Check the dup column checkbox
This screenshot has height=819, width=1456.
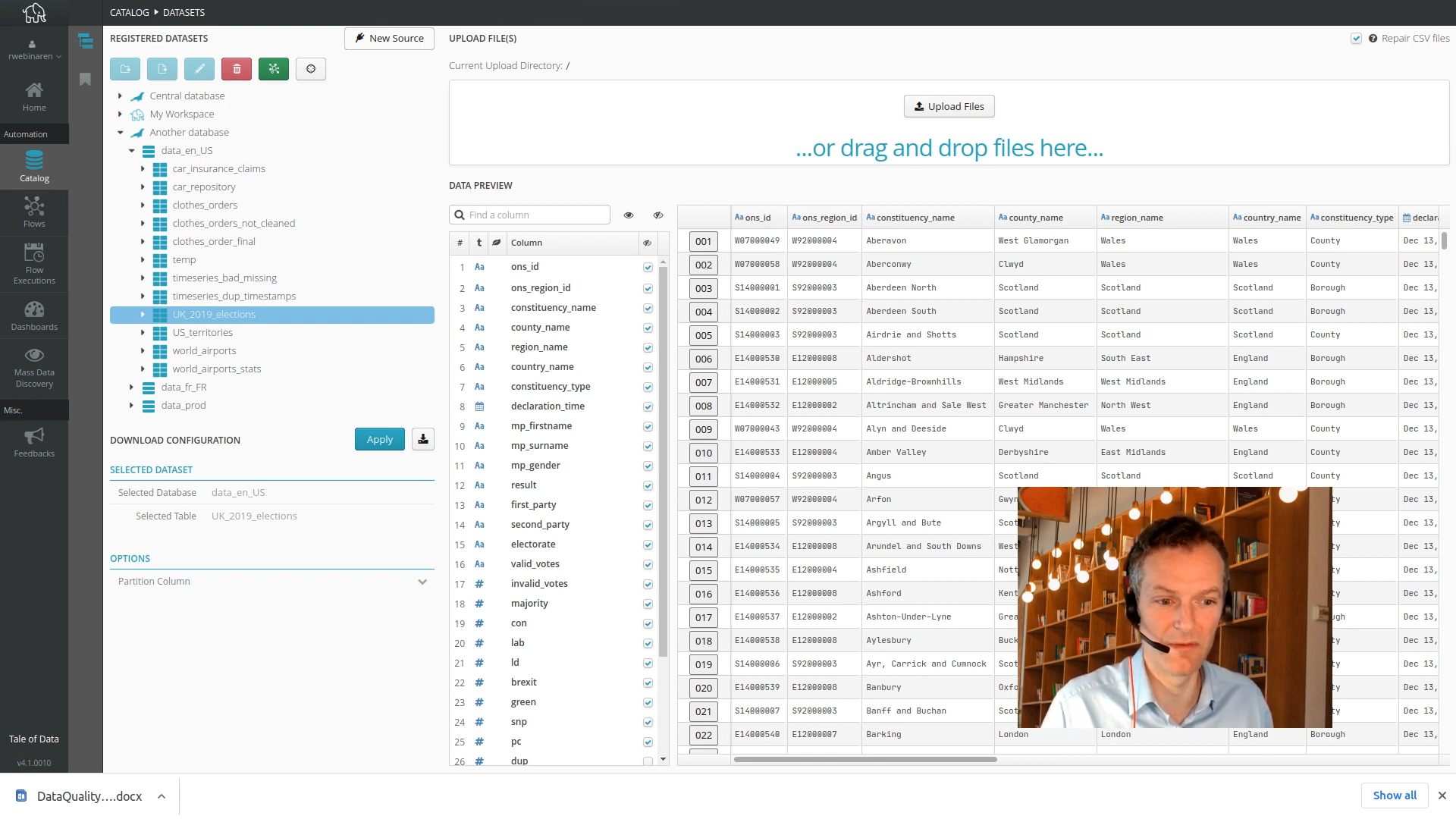[x=648, y=761]
